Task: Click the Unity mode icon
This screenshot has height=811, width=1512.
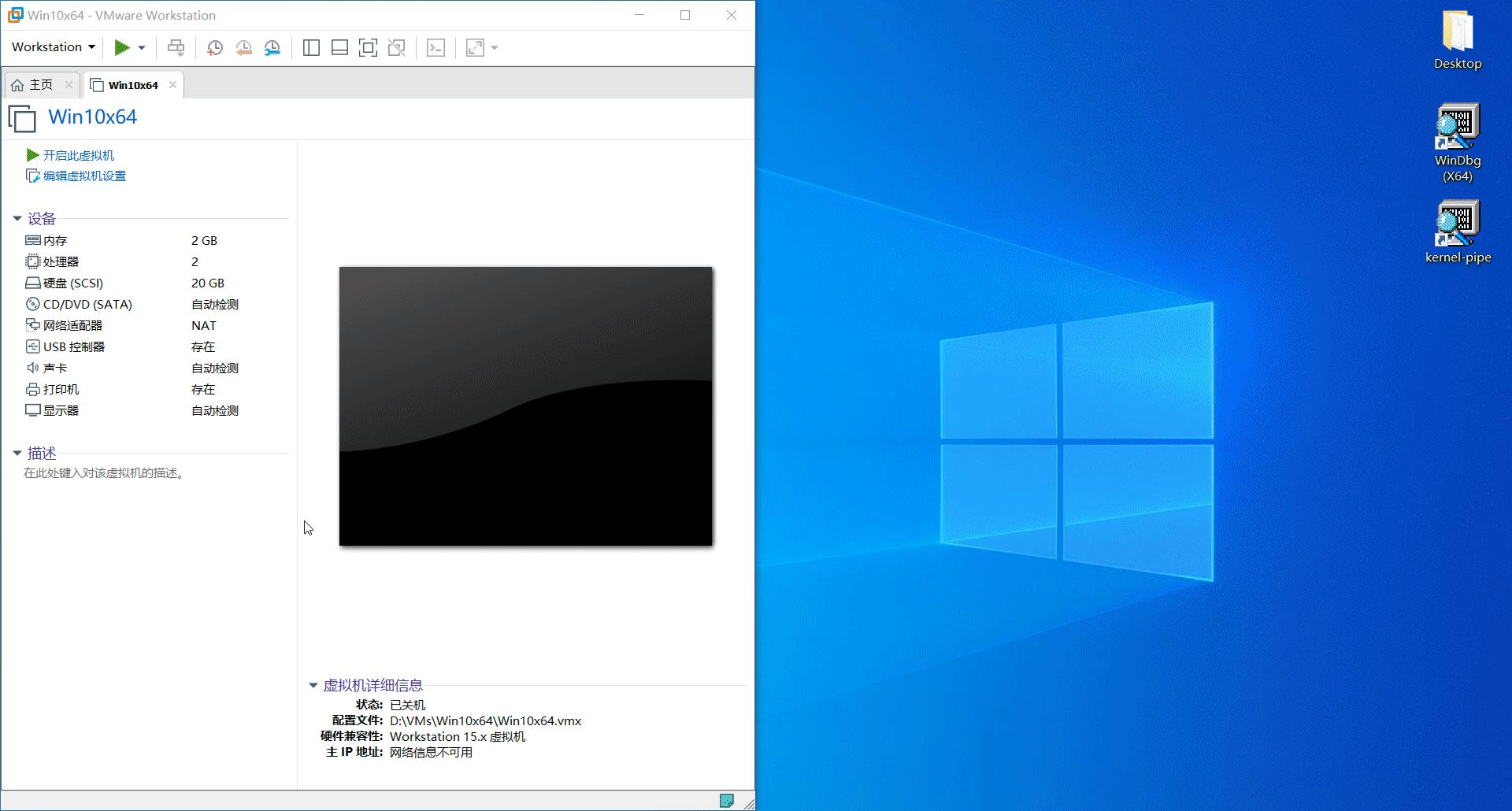Action: click(x=397, y=47)
